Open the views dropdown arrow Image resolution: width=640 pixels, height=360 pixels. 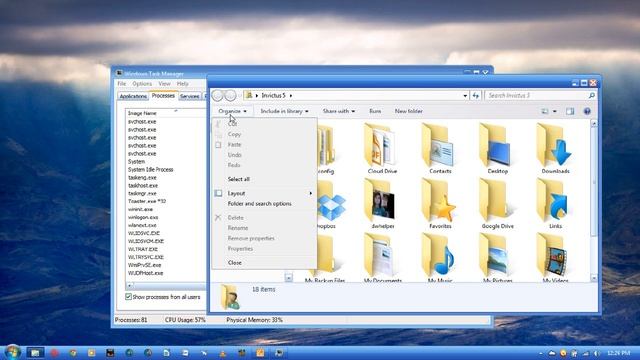[x=555, y=111]
